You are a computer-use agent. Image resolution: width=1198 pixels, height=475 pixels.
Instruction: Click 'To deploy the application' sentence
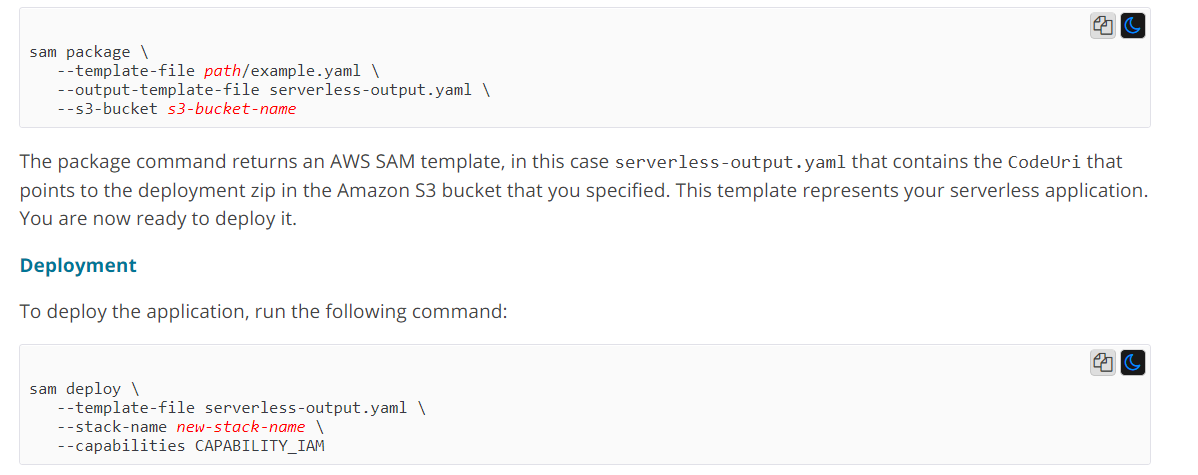(263, 312)
